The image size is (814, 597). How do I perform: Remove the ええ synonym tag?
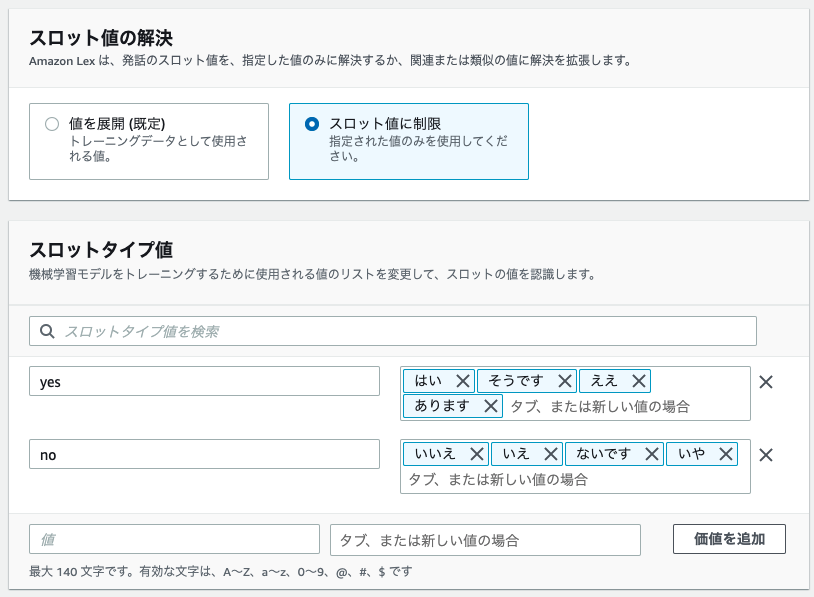(x=639, y=382)
